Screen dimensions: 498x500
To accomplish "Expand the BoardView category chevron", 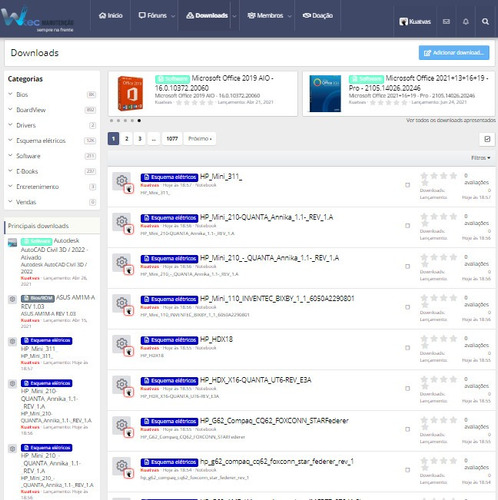I will 10,109.
